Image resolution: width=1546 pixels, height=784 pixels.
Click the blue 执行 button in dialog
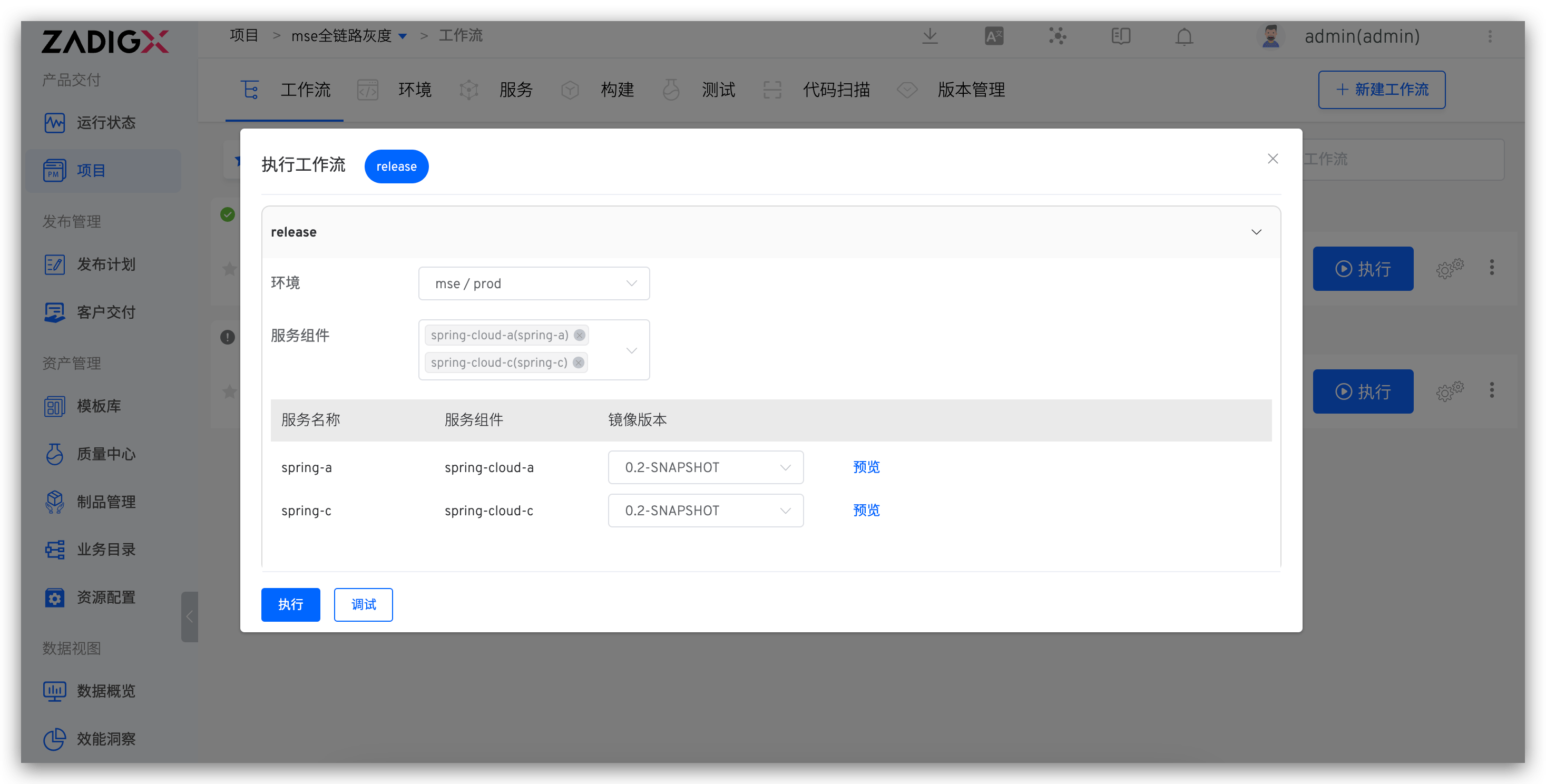tap(290, 604)
